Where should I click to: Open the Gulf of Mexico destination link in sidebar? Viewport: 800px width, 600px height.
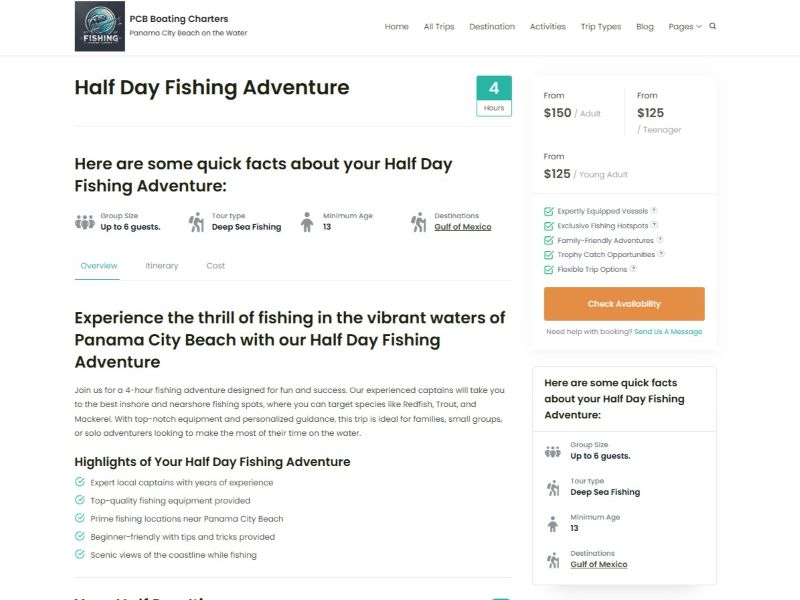click(x=598, y=564)
